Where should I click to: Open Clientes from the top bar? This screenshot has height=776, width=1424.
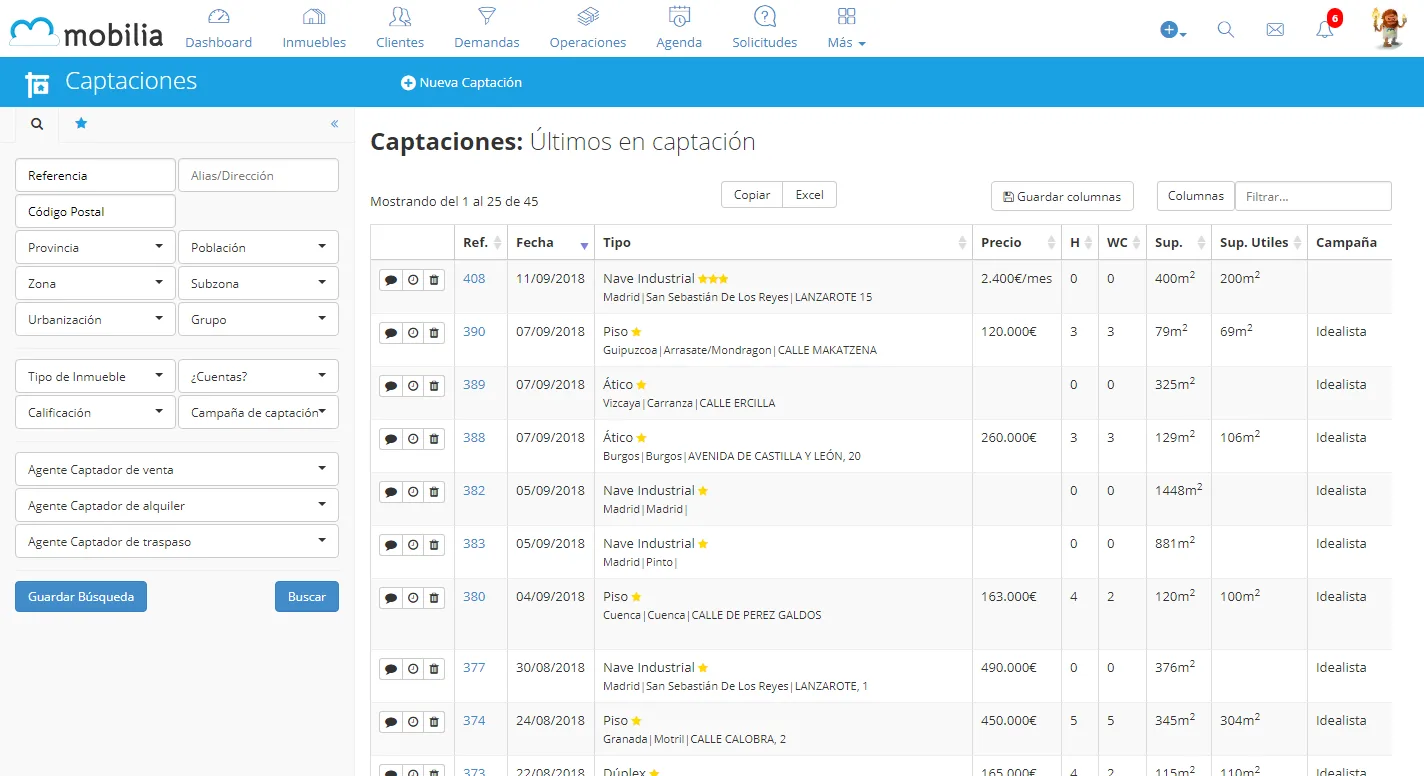tap(400, 28)
